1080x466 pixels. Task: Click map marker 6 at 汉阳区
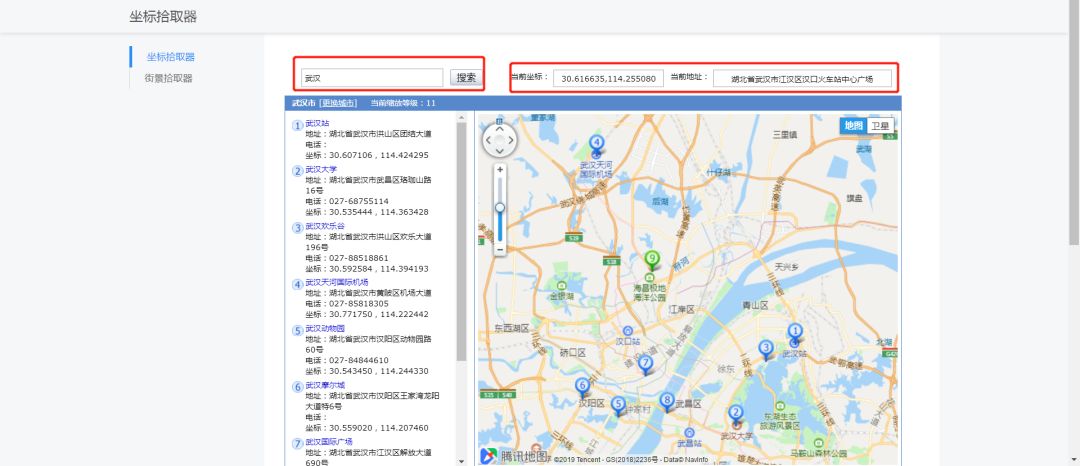583,387
